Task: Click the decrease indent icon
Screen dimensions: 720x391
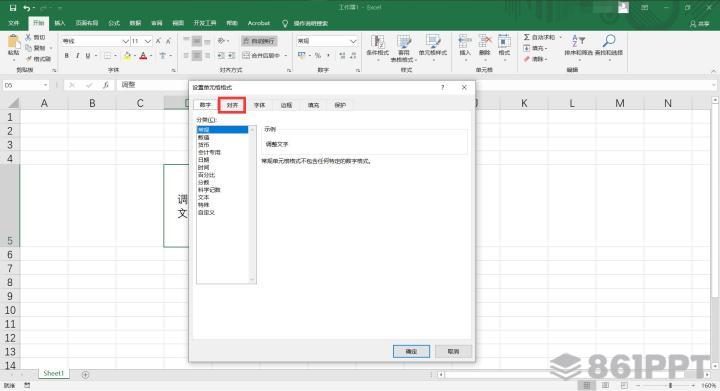Action: click(220, 56)
